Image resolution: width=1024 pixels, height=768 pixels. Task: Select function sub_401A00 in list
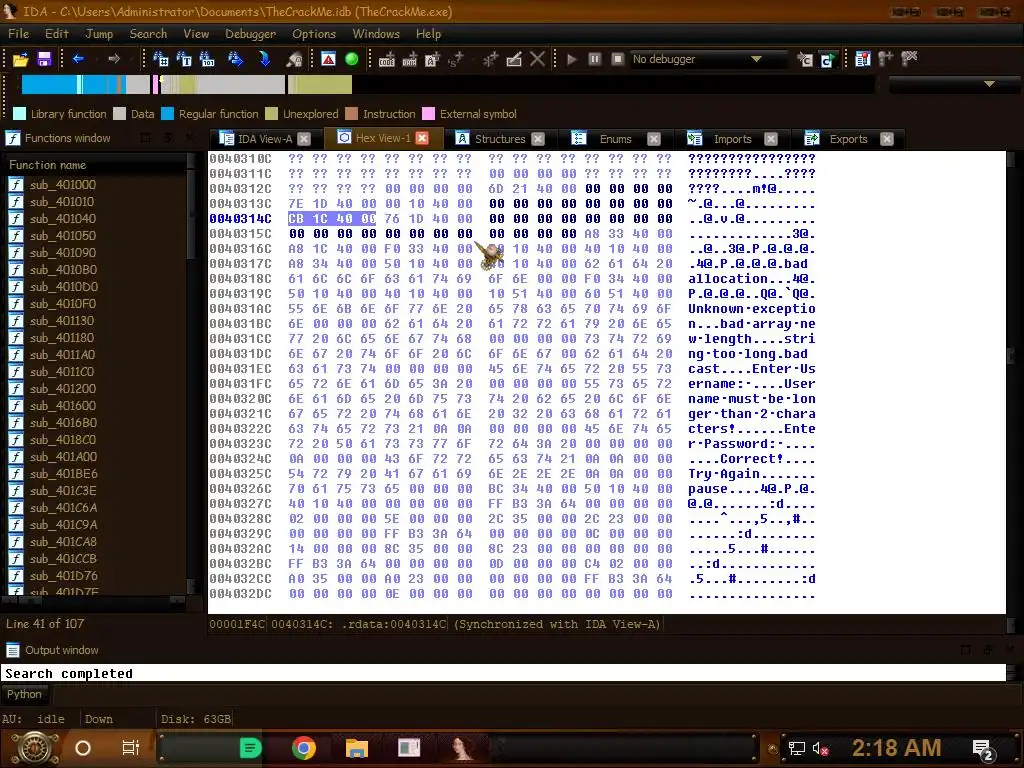(x=63, y=456)
